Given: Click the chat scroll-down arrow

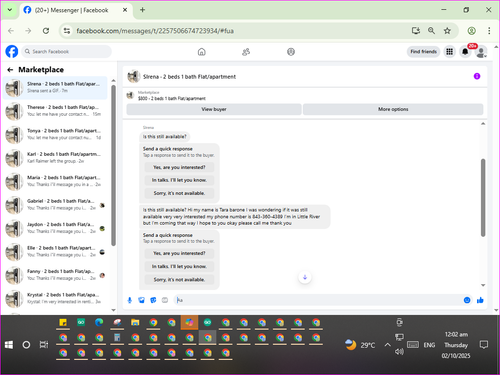Looking at the screenshot, I should coord(483,285).
